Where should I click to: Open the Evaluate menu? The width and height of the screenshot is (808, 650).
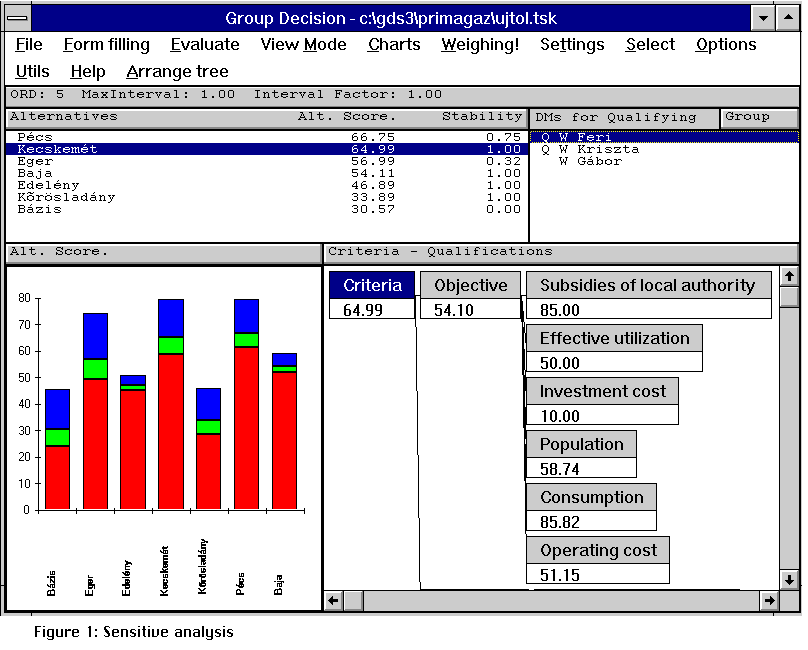coord(205,45)
